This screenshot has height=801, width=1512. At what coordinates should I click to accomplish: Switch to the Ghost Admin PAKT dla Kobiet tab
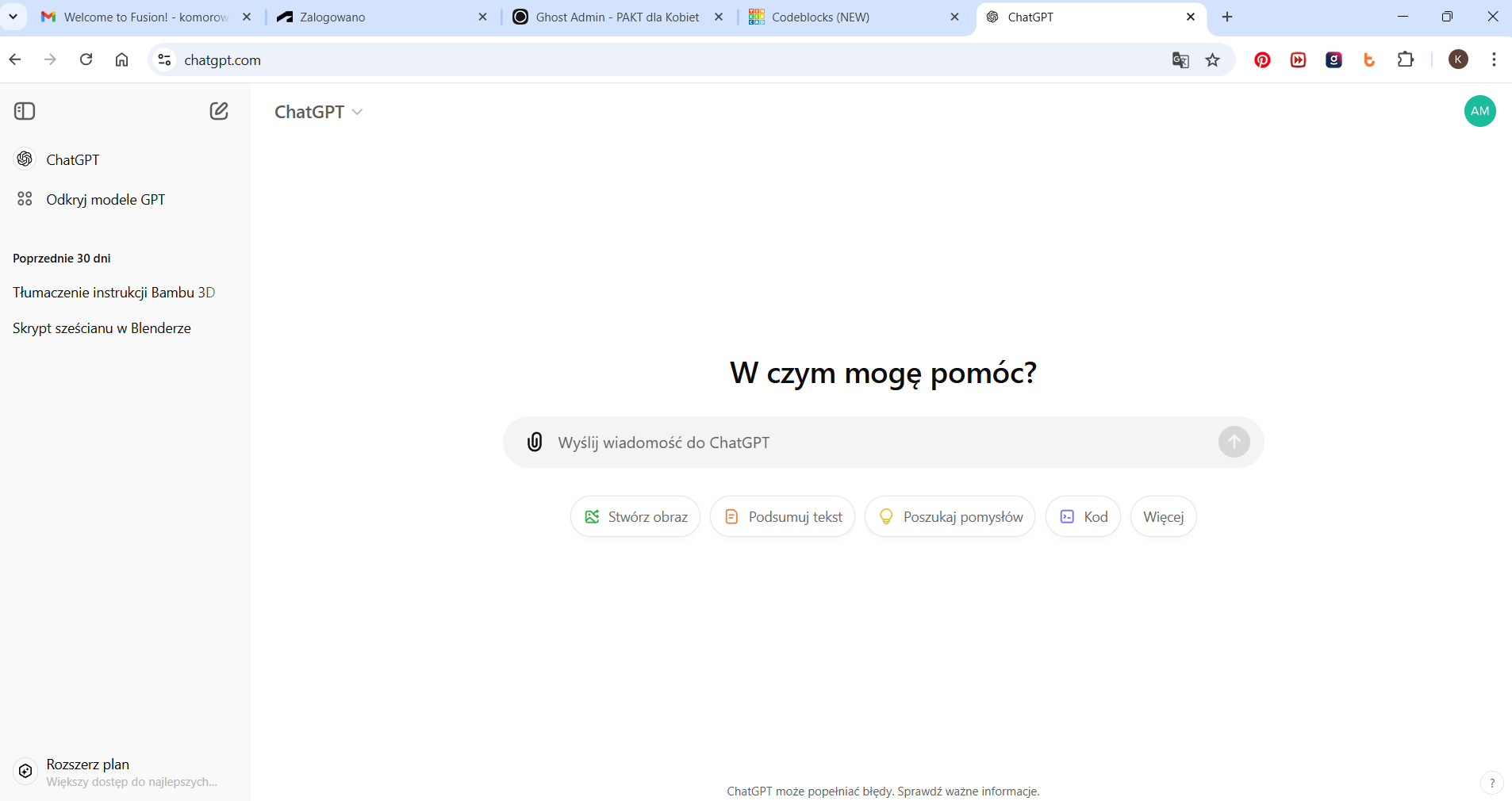click(x=617, y=17)
